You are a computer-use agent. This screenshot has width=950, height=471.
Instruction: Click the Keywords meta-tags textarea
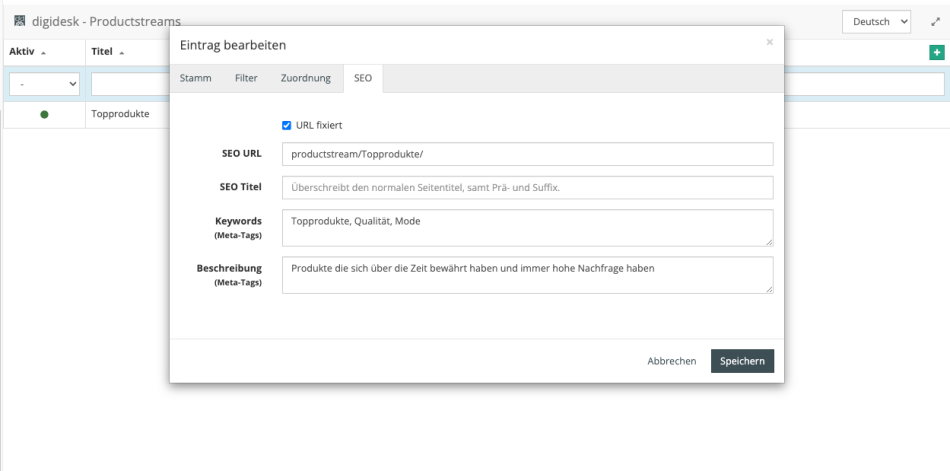tap(527, 227)
